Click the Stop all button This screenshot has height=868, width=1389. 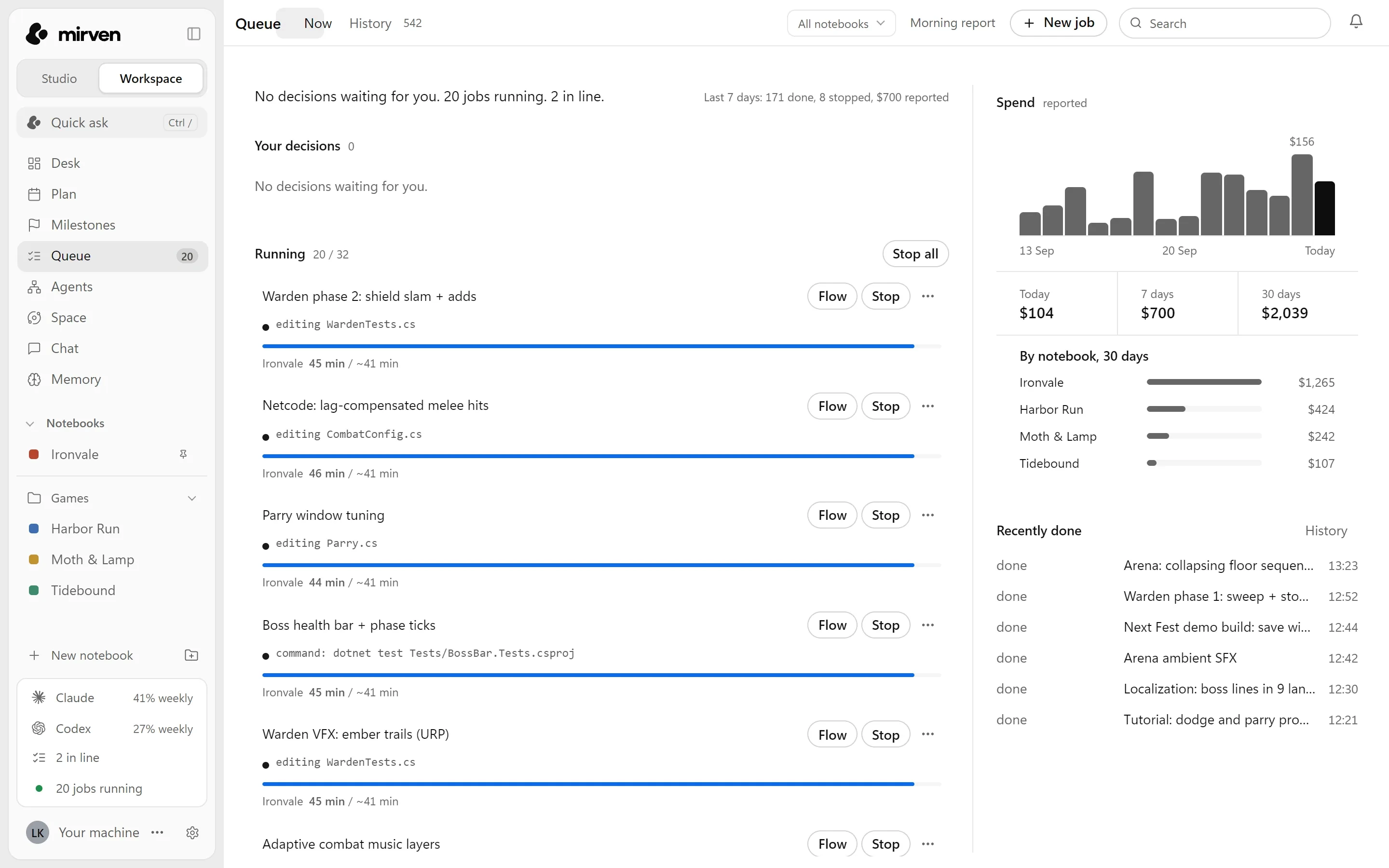[915, 254]
